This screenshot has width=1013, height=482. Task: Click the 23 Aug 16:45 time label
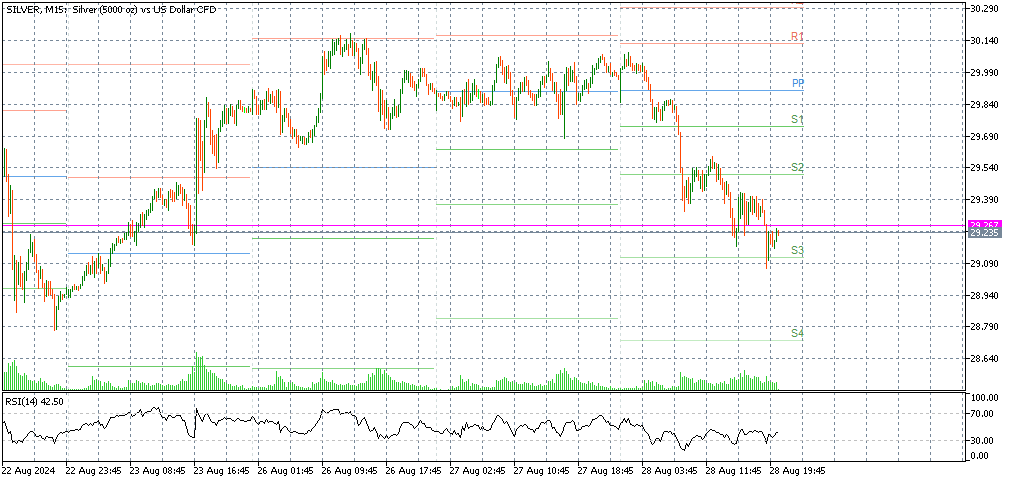[x=221, y=469]
